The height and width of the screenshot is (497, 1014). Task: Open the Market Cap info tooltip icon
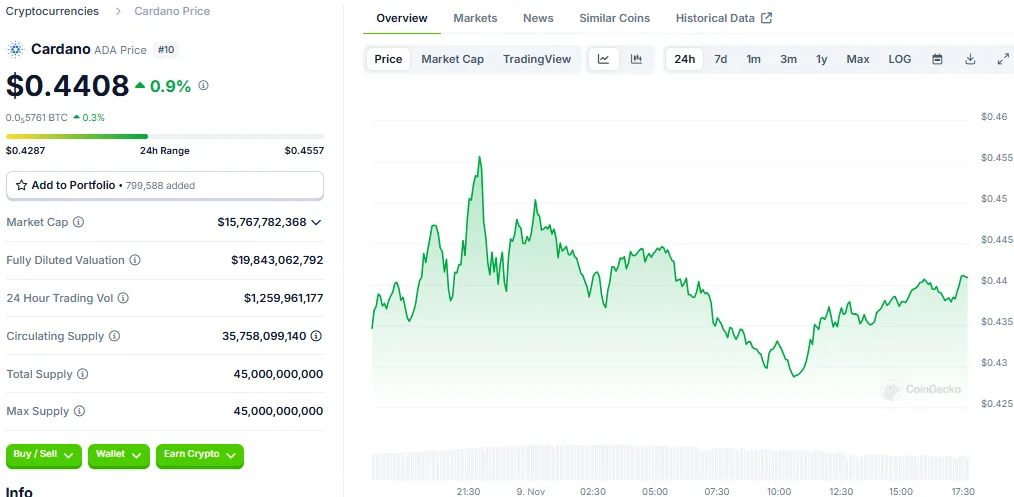click(x=78, y=222)
